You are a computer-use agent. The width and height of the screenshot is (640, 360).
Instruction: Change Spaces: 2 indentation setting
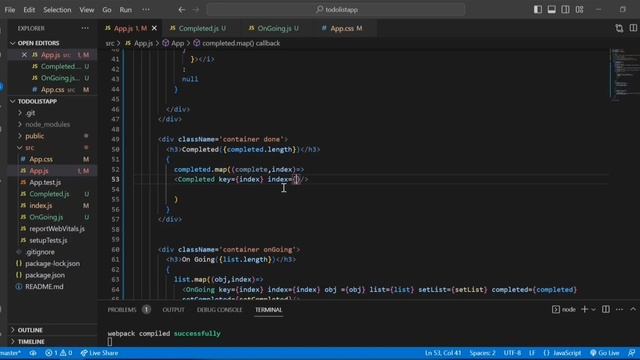coord(482,353)
